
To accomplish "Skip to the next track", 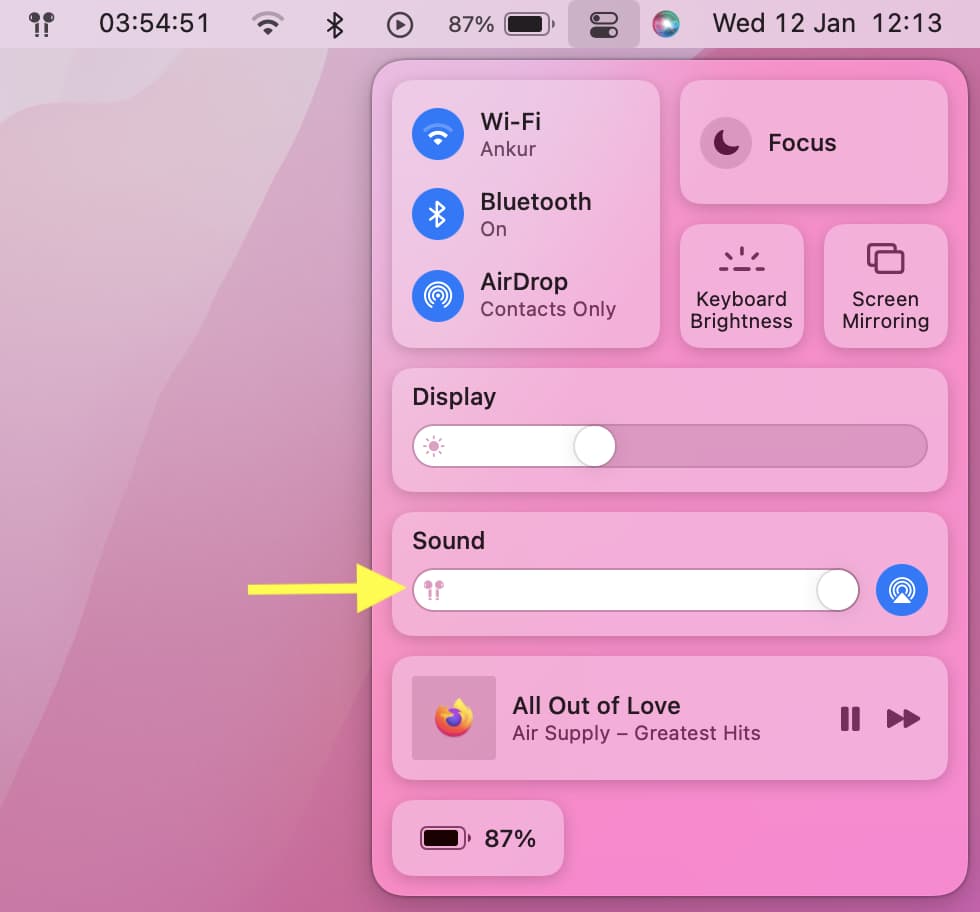I will [x=903, y=718].
